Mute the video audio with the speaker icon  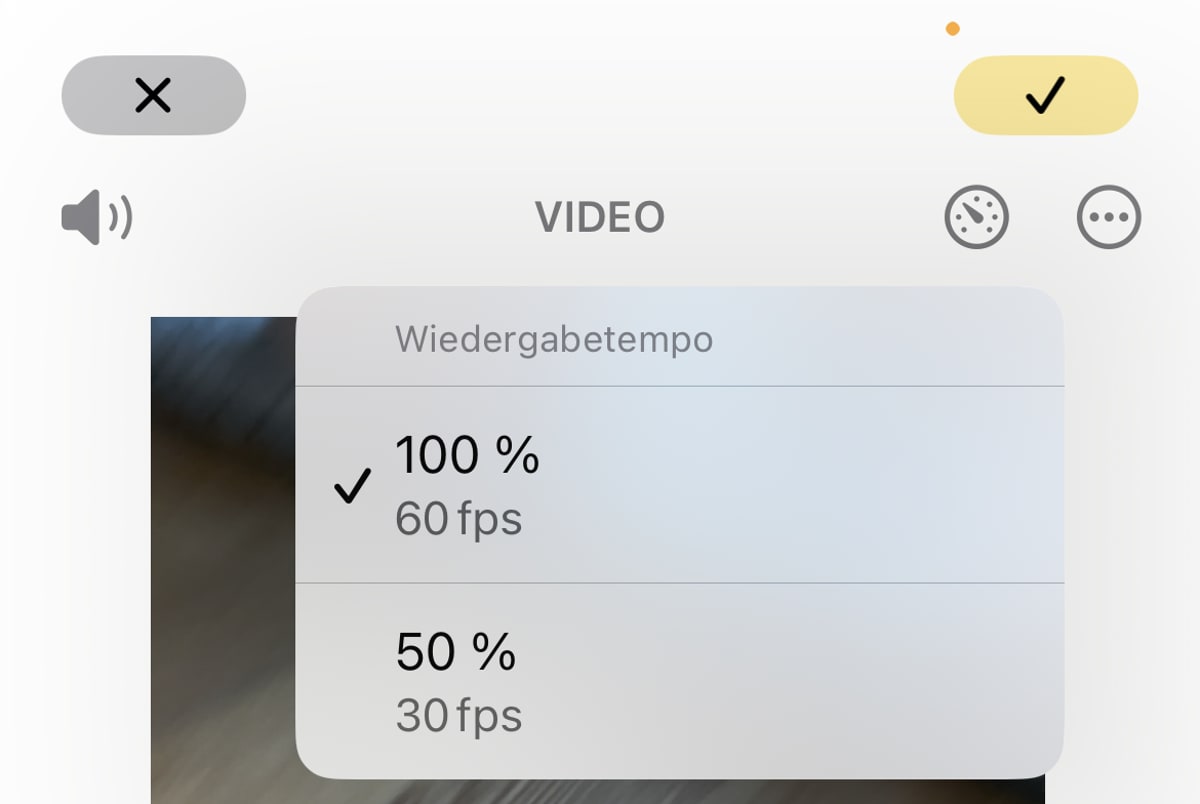click(x=96, y=216)
